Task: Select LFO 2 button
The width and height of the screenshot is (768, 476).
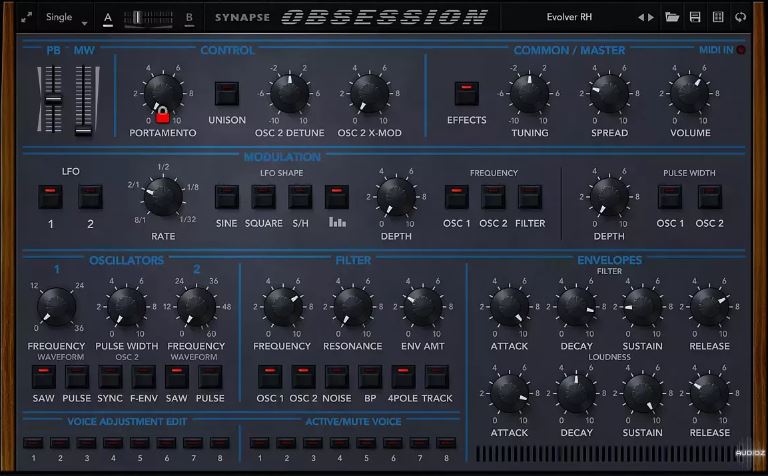Action: coord(91,196)
